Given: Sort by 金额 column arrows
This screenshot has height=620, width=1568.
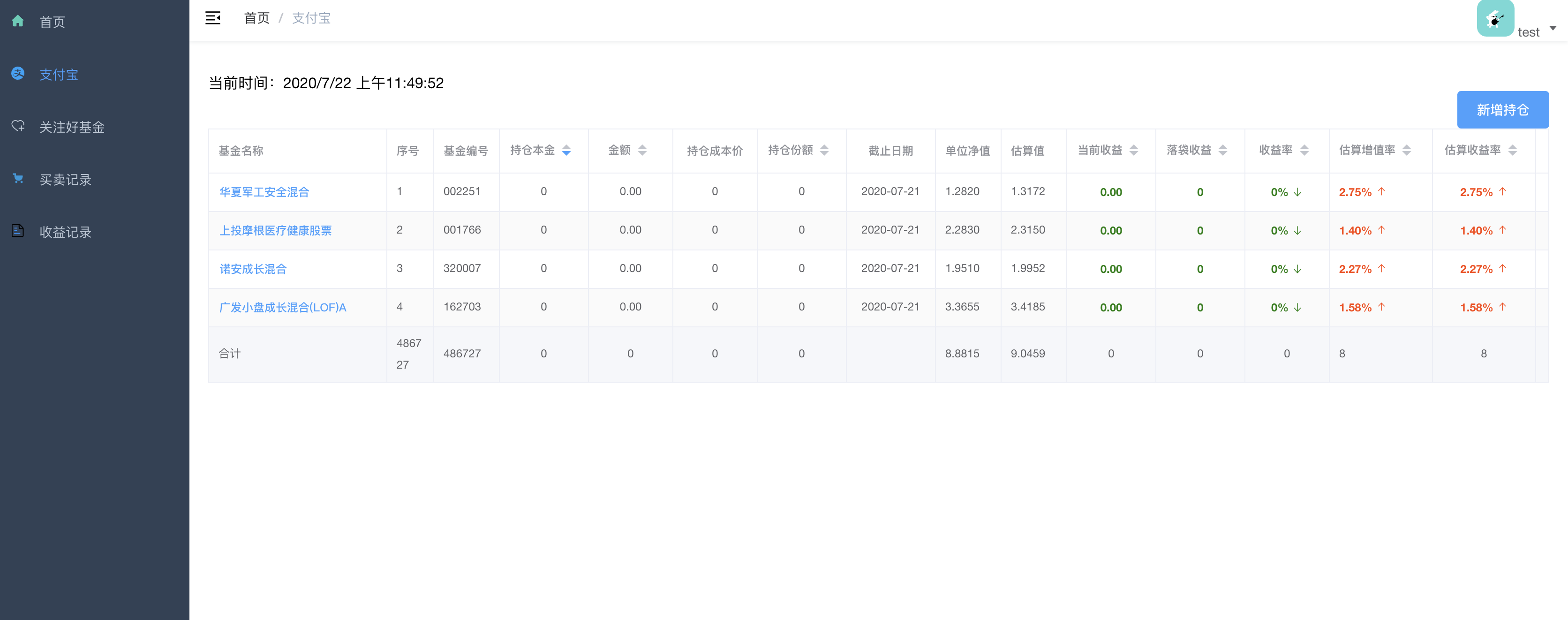Looking at the screenshot, I should pyautogui.click(x=642, y=151).
